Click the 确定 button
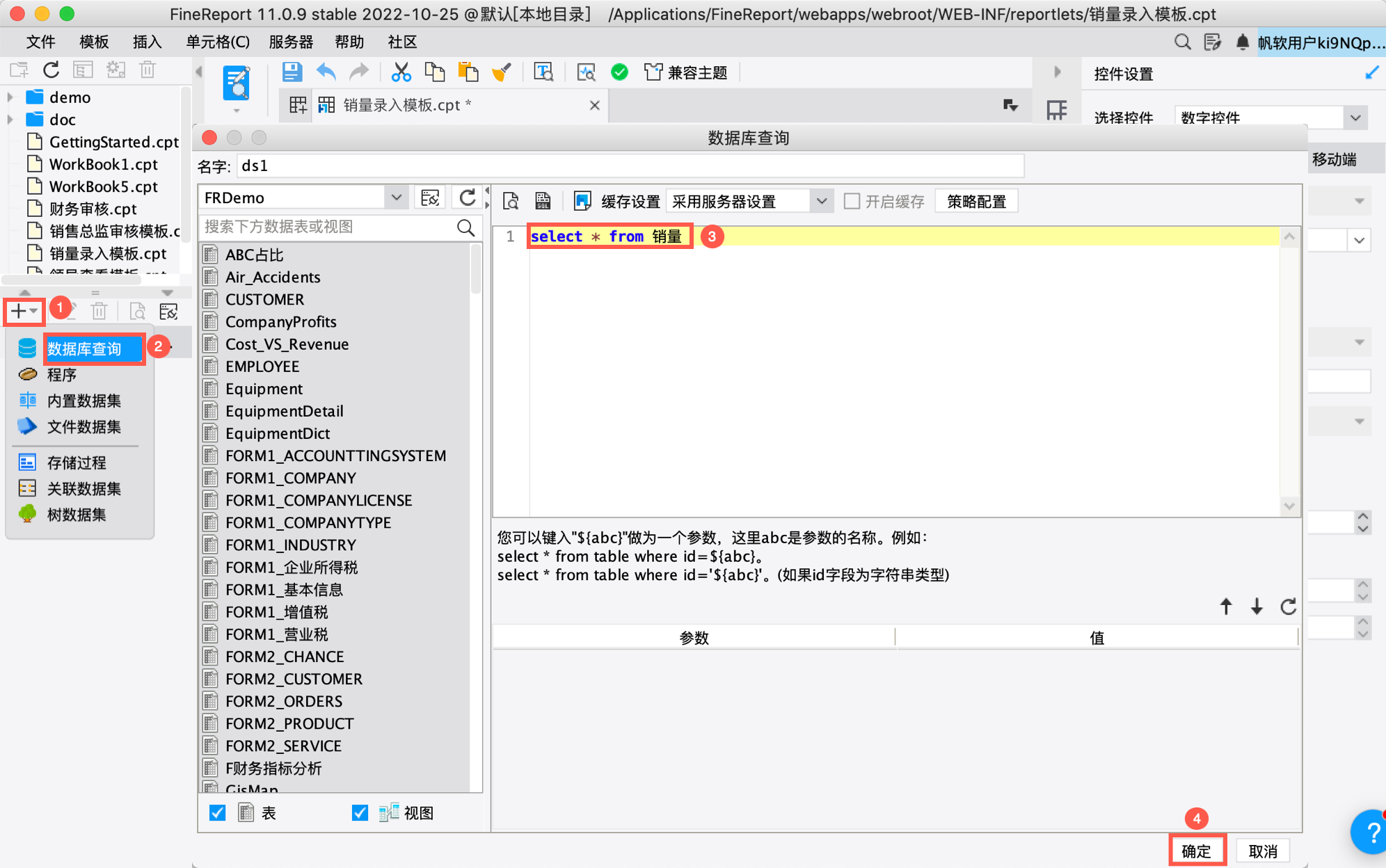Viewport: 1386px width, 868px height. [1196, 851]
